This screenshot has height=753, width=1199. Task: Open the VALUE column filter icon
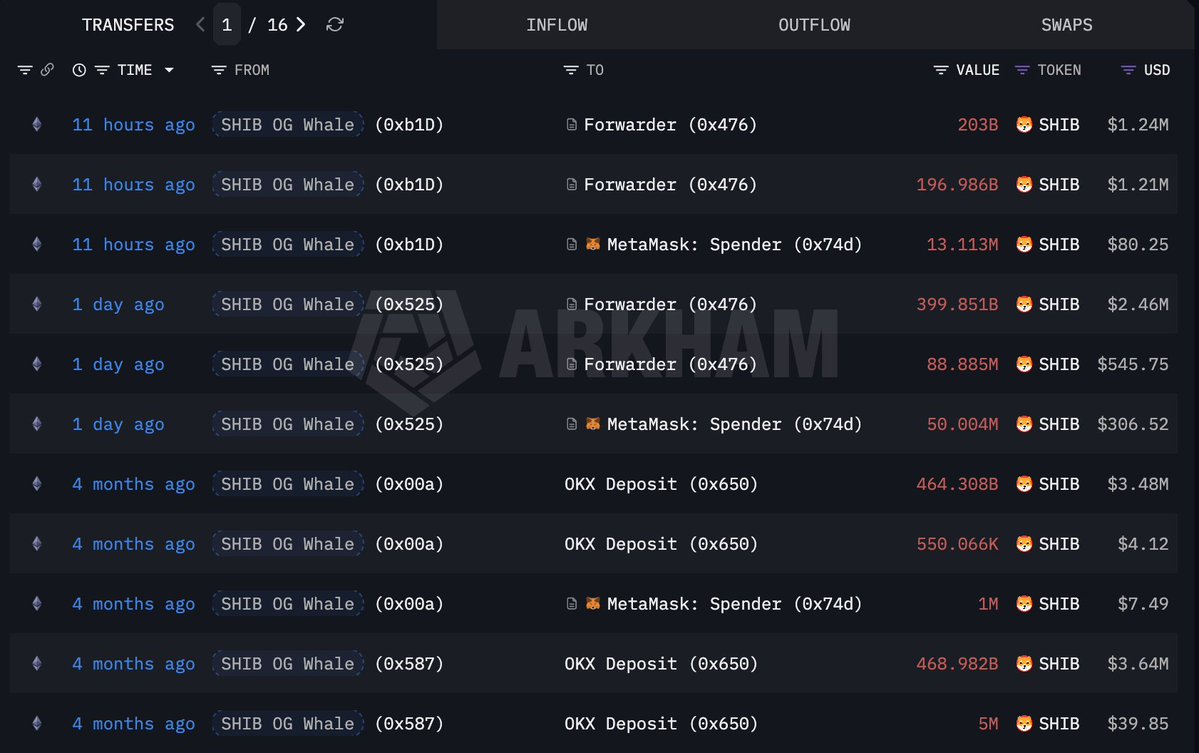pyautogui.click(x=941, y=70)
